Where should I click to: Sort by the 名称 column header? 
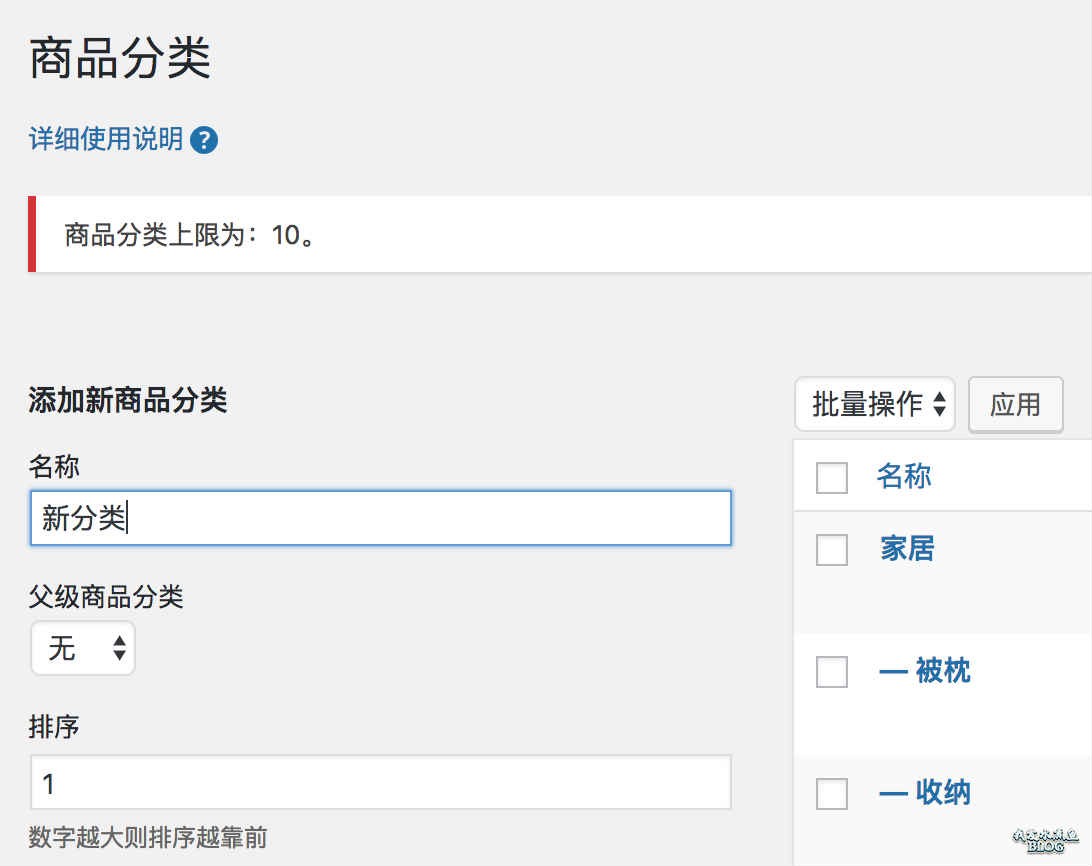pyautogui.click(x=904, y=476)
